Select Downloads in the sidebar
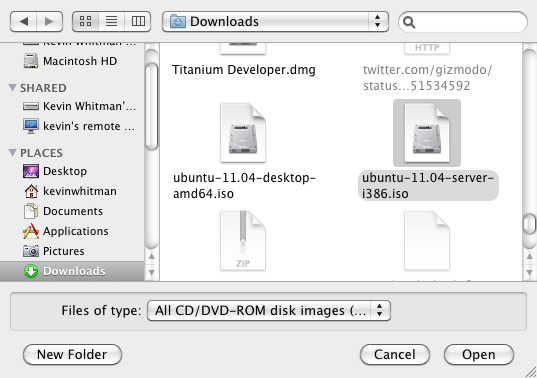Image resolution: width=537 pixels, height=378 pixels. tap(72, 271)
